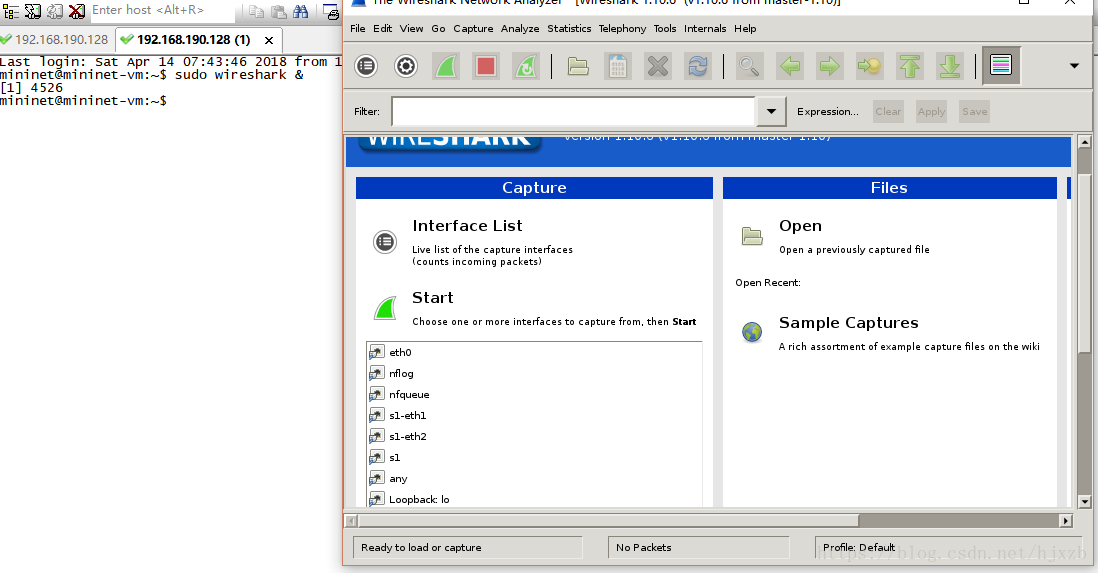The width and height of the screenshot is (1098, 573).
Task: Click the Apply filter button
Action: pos(931,111)
